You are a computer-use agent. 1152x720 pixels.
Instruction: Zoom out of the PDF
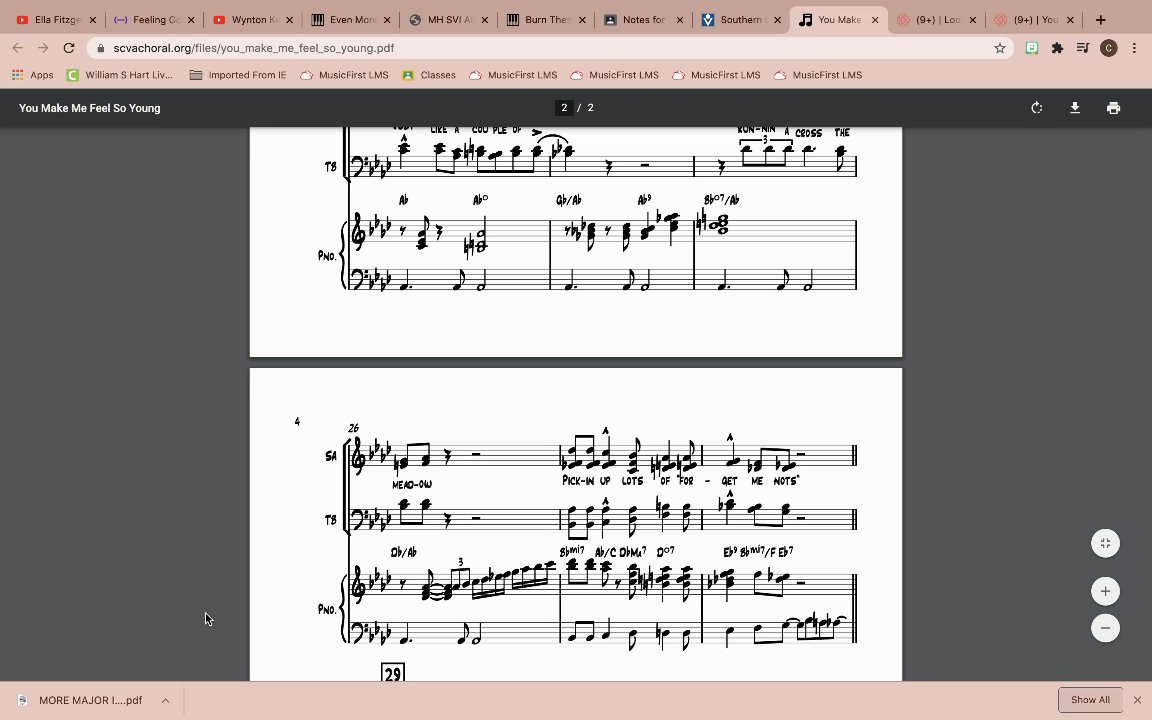coord(1105,628)
